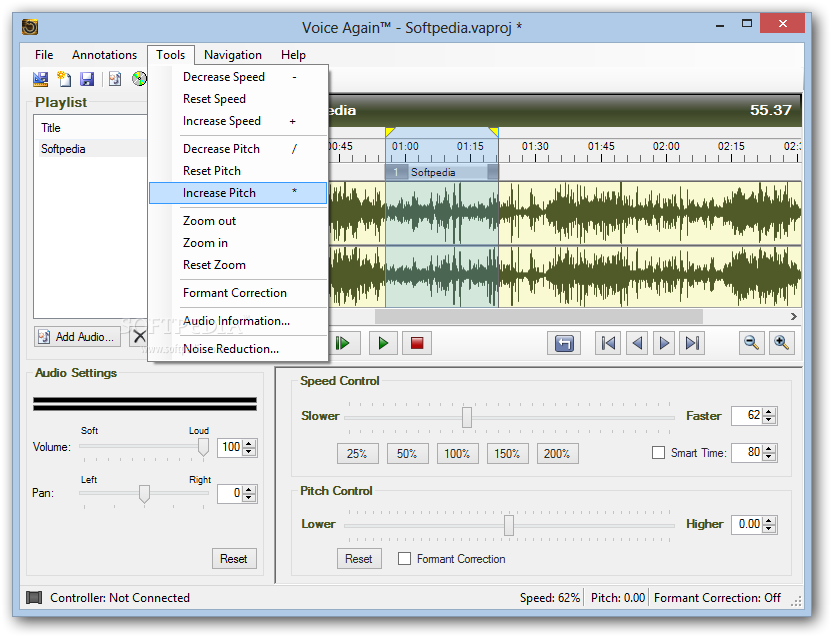Image resolution: width=832 pixels, height=637 pixels.
Task: Select the Softpedia annotation label on the timeline
Action: [x=433, y=172]
